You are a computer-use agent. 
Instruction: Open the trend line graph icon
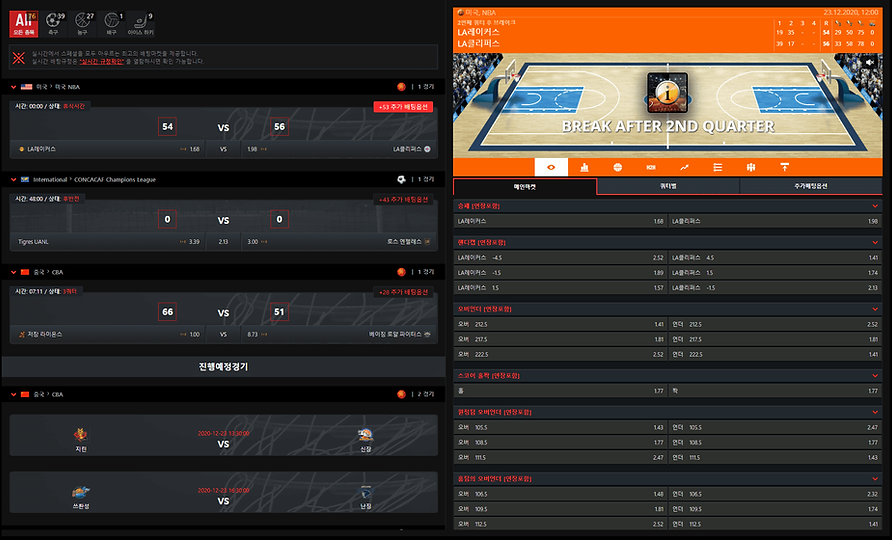(684, 167)
